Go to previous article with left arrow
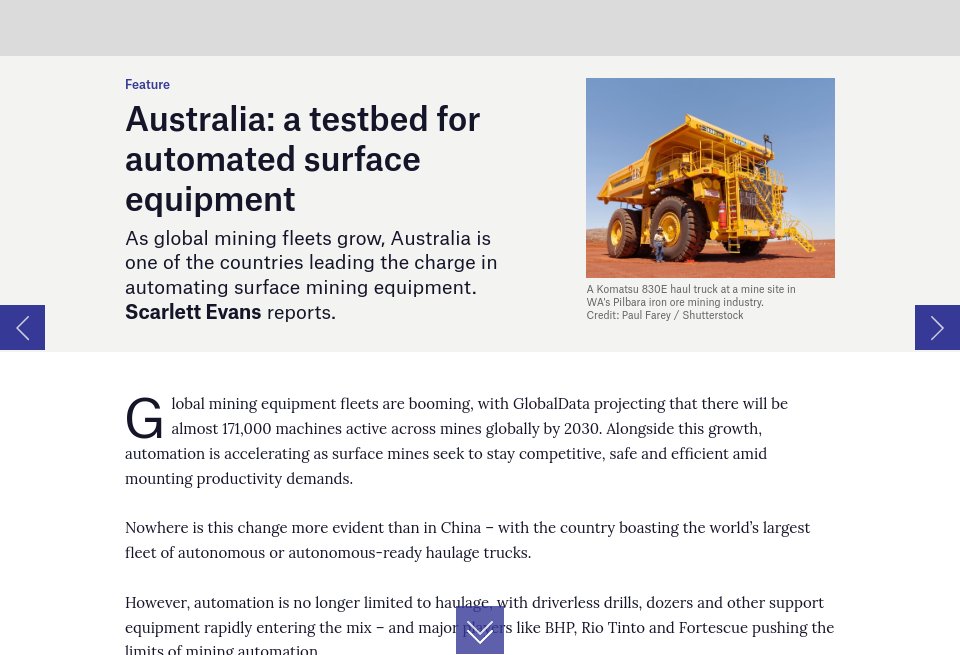Image resolution: width=960 pixels, height=655 pixels. pos(22,328)
